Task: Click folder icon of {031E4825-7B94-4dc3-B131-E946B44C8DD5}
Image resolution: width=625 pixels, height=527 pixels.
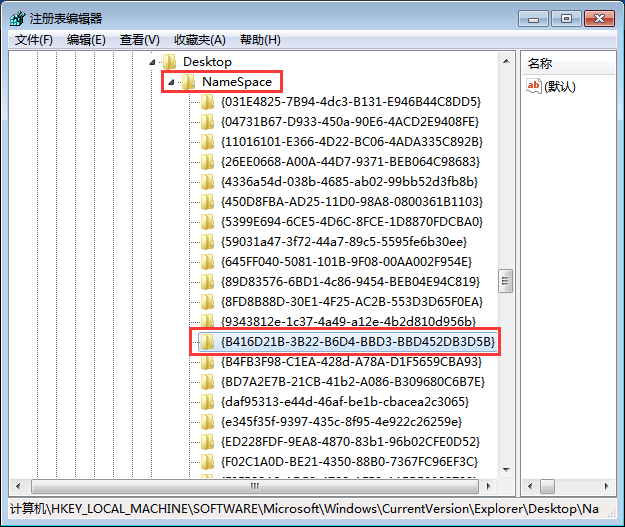Action: click(207, 102)
